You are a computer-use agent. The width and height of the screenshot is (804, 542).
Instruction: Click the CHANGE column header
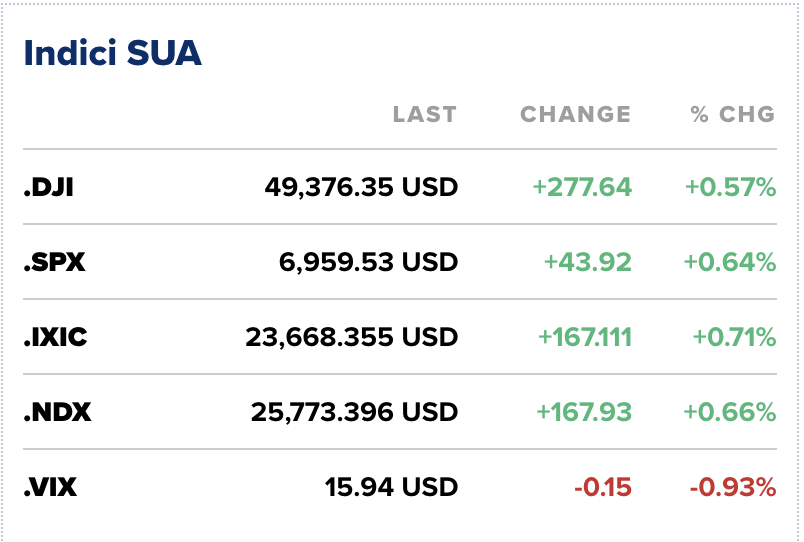pos(575,114)
